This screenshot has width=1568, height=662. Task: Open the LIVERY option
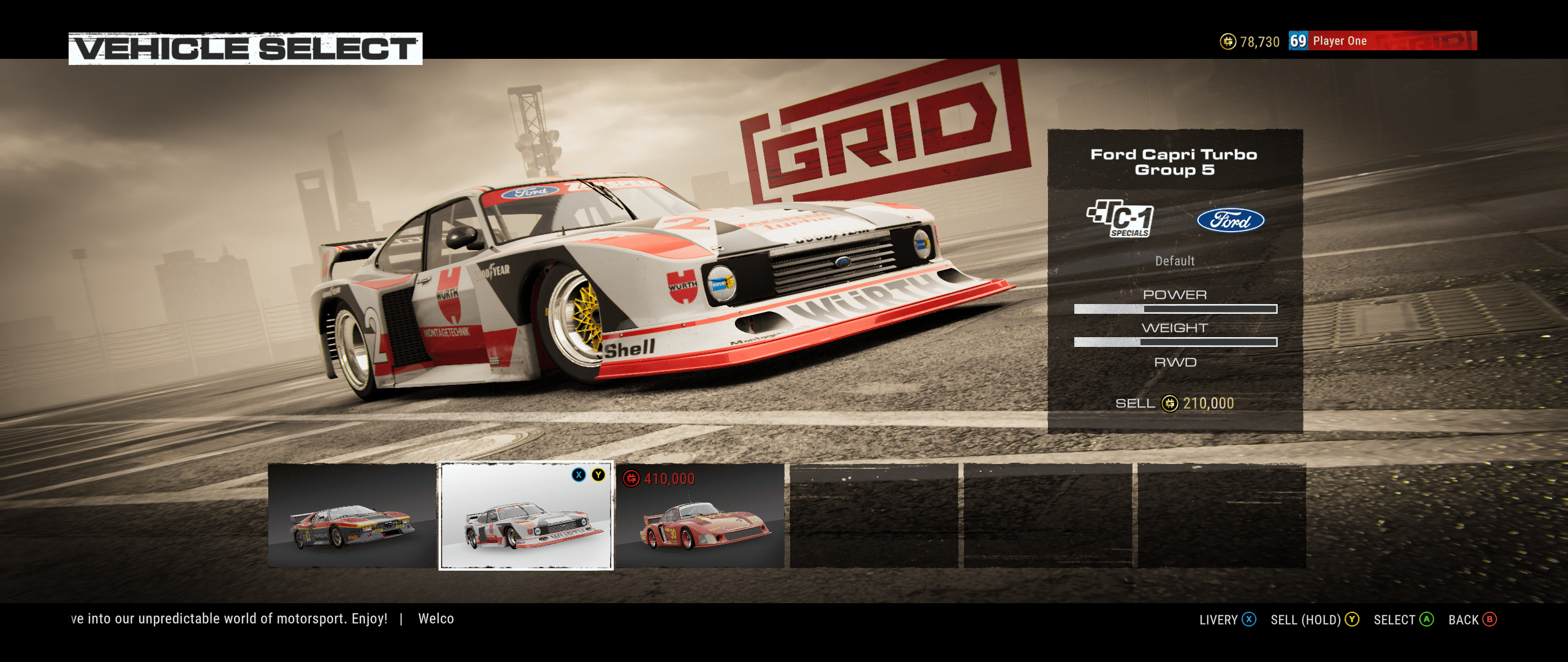tap(1227, 620)
